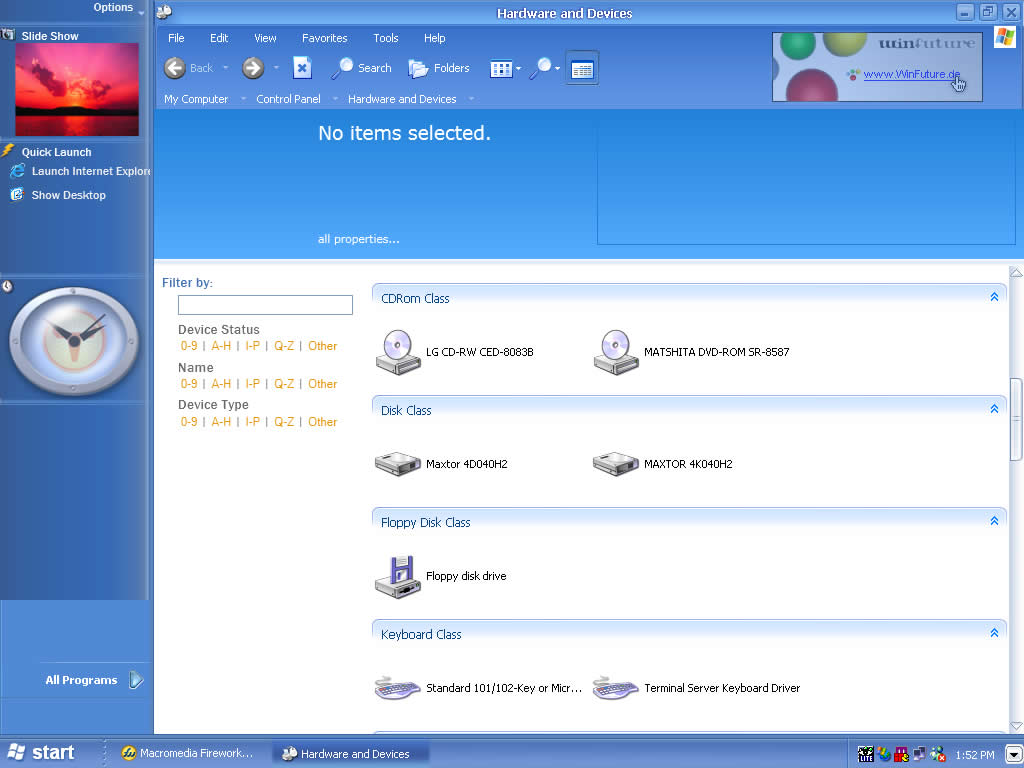Click the start button
The image size is (1024, 768).
tap(41, 752)
